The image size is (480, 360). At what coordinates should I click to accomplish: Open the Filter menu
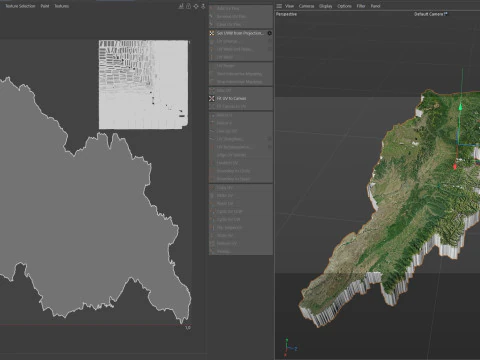pos(361,6)
